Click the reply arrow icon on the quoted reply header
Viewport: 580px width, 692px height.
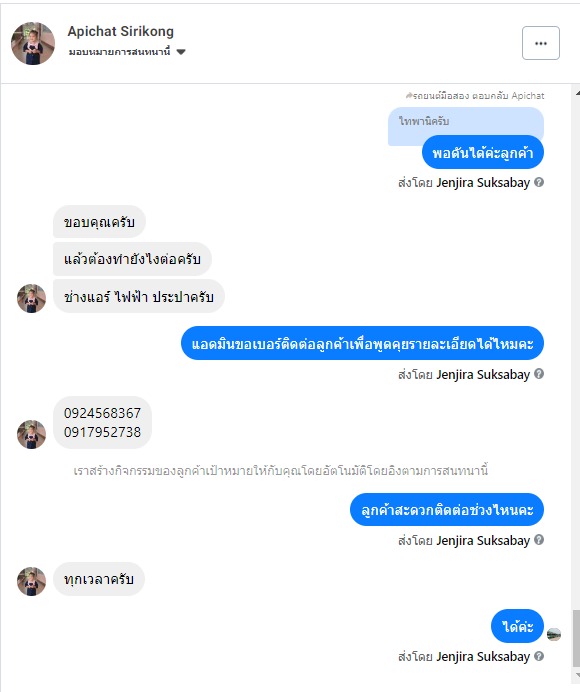pos(409,95)
